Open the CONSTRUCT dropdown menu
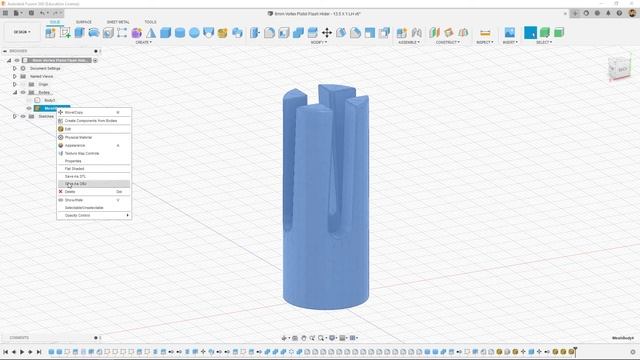 [447, 42]
